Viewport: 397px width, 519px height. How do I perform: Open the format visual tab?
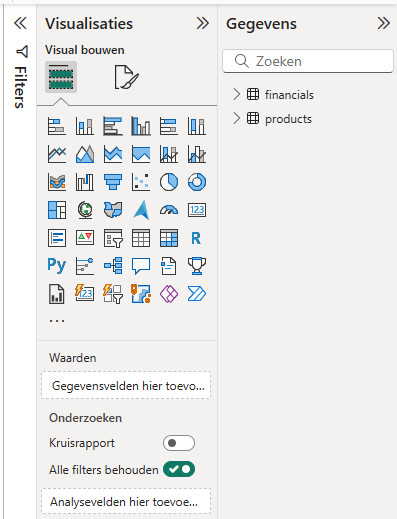tap(126, 77)
